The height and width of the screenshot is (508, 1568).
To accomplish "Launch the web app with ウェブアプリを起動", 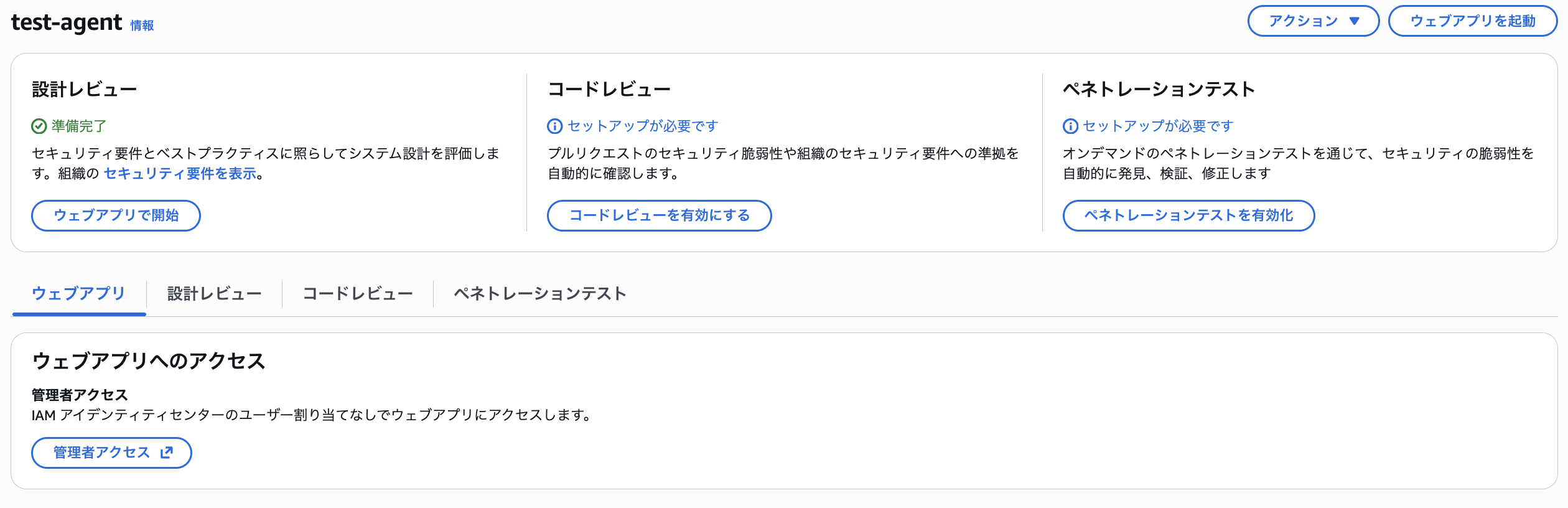I will 1472,21.
